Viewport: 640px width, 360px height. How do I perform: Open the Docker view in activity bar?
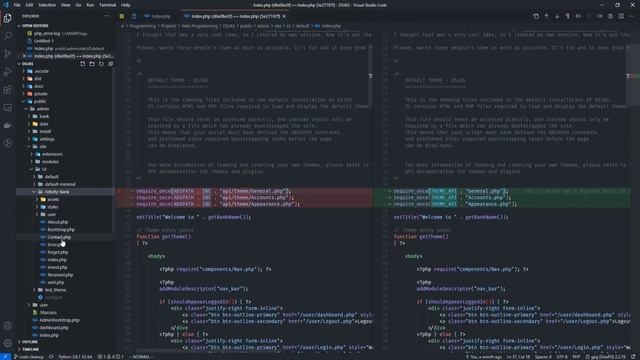(7, 125)
